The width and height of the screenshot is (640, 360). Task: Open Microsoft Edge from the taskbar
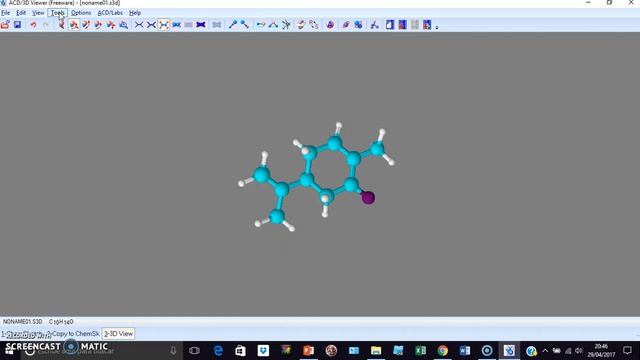(218, 351)
